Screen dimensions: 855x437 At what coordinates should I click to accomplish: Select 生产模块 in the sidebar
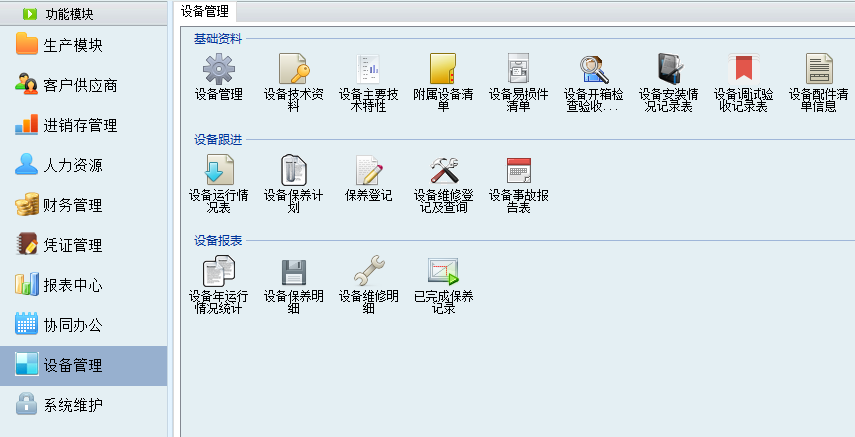(x=72, y=46)
